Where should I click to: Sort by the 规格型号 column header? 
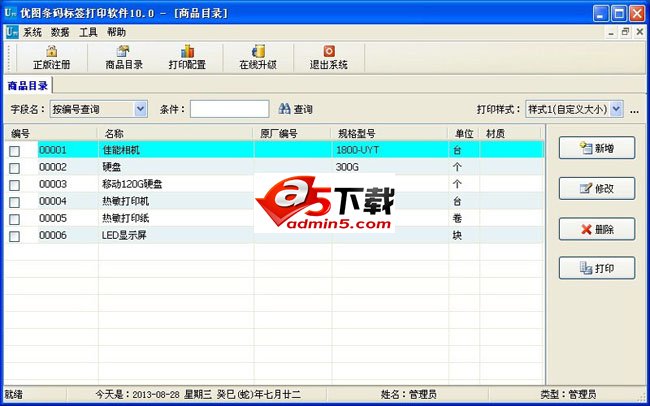[389, 134]
